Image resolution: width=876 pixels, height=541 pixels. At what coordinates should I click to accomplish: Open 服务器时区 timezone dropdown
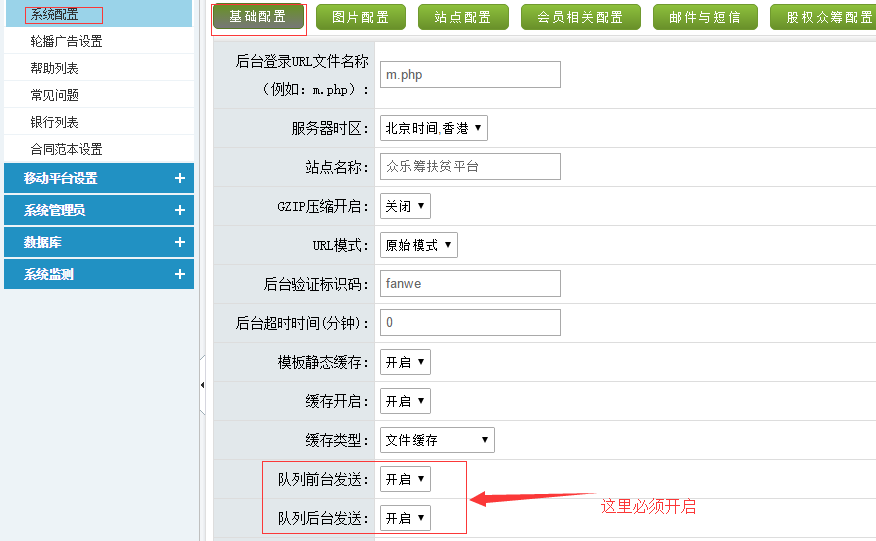pos(433,128)
